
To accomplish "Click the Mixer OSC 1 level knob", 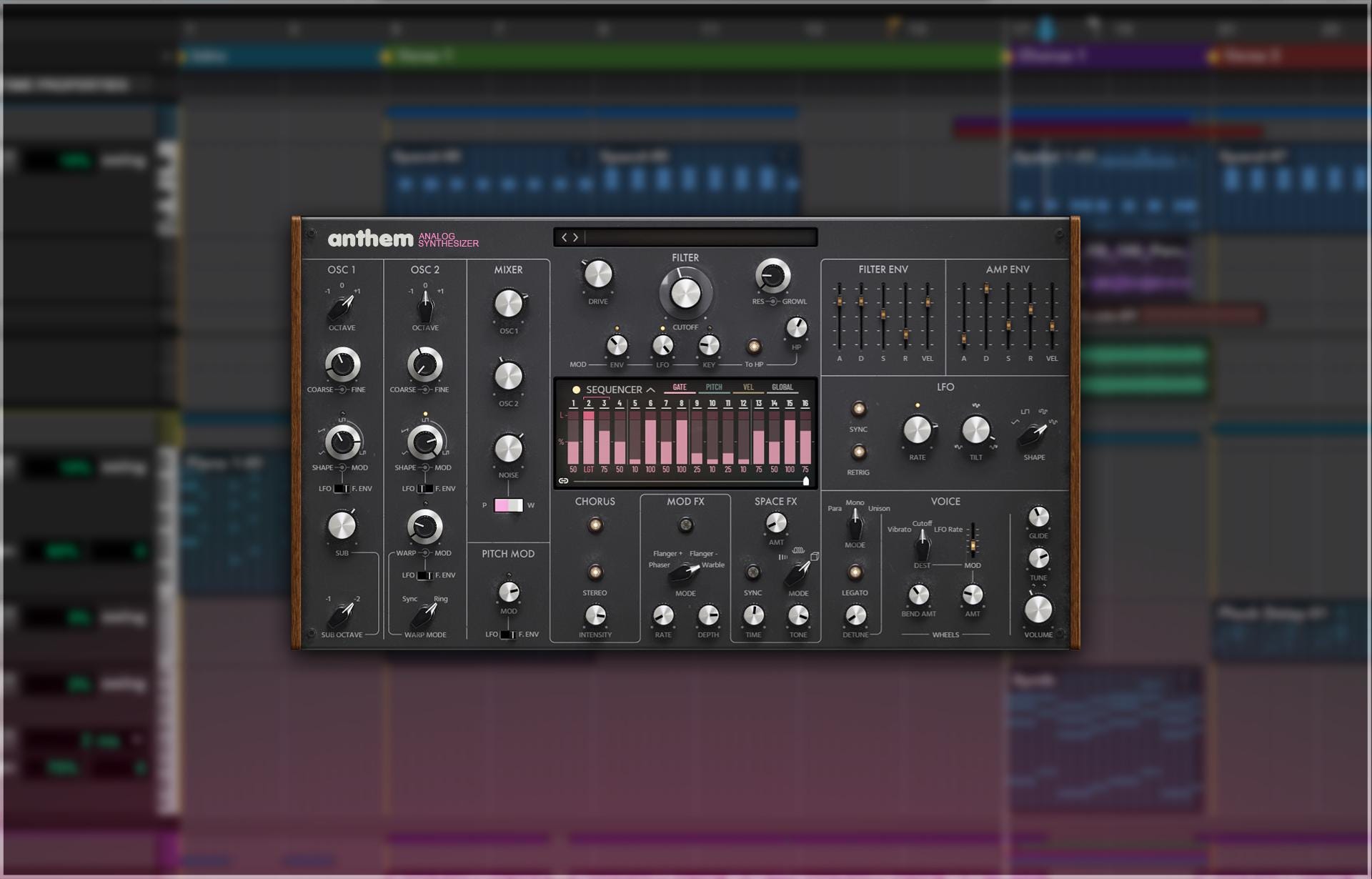I will click(509, 304).
